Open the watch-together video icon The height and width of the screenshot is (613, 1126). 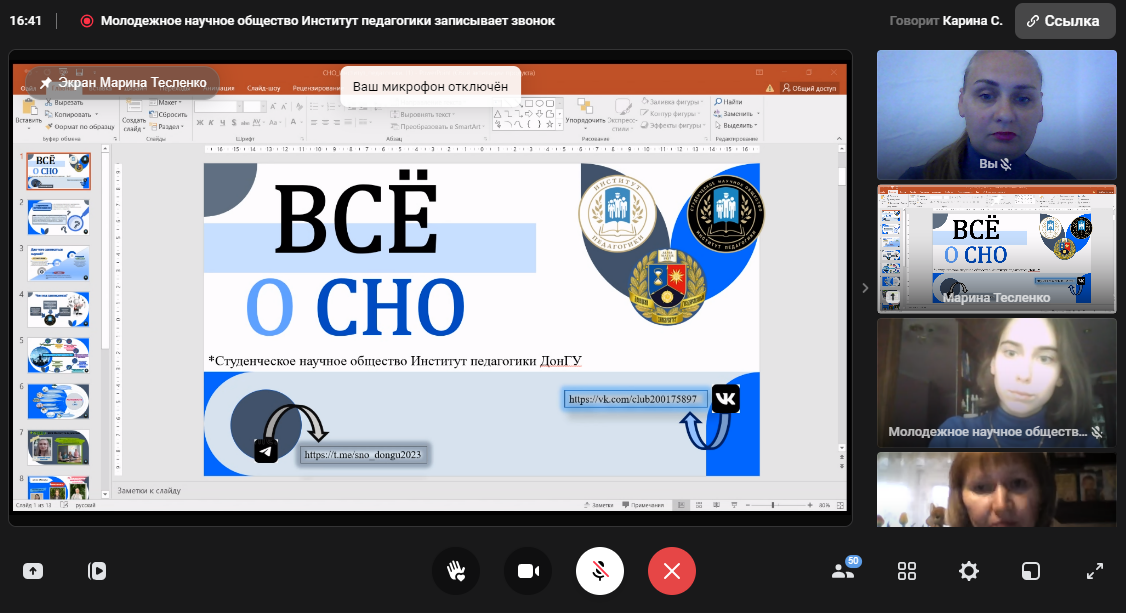click(97, 571)
